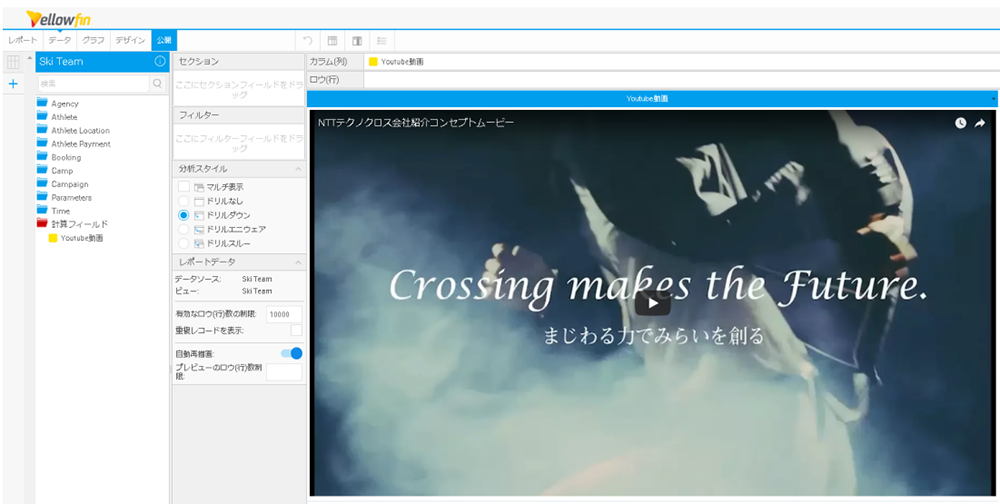Viewport: 1000px width, 504px height.
Task: Play the YouTube video
Action: tap(652, 304)
